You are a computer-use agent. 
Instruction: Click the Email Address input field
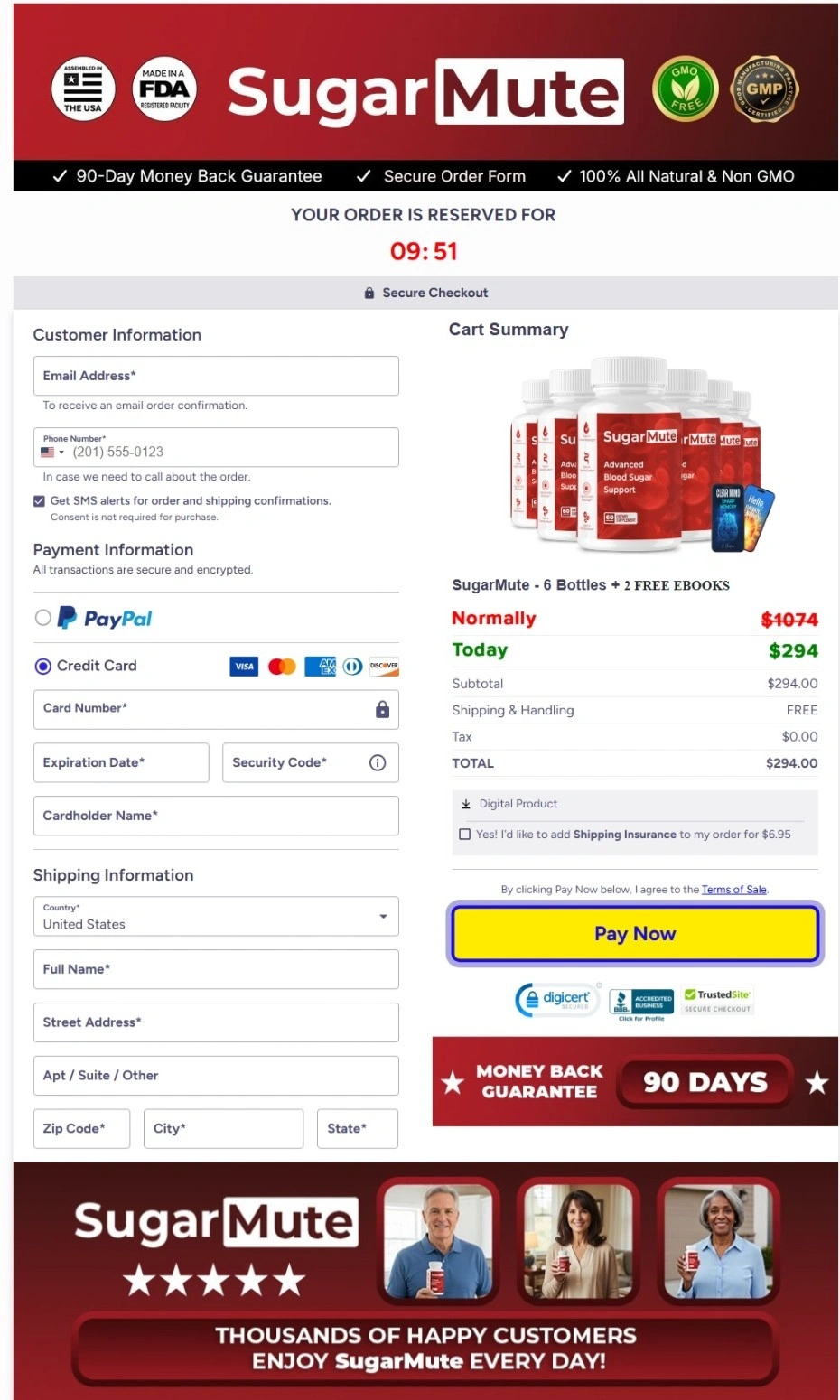click(215, 375)
